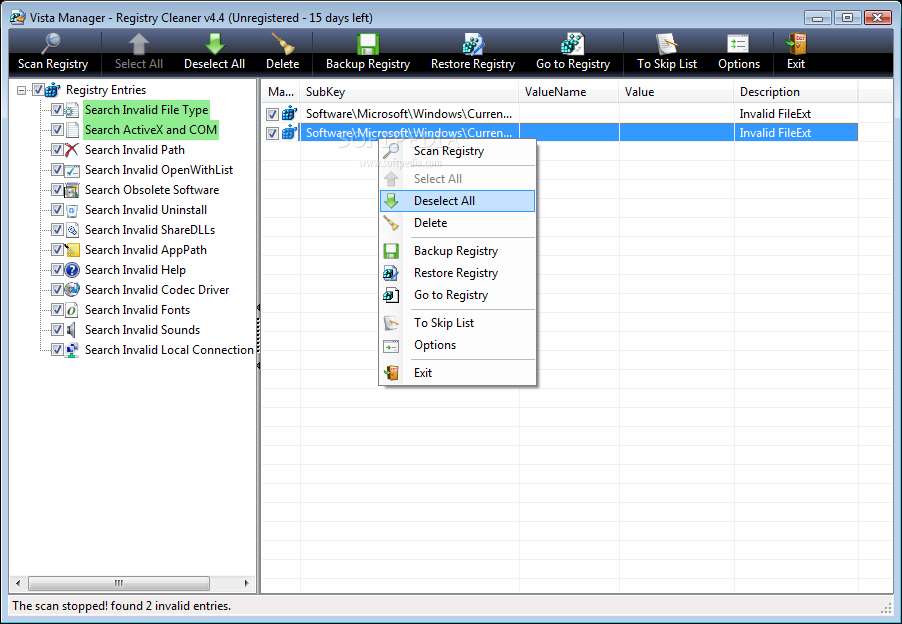Sort by the ValueName column header
Image resolution: width=902 pixels, height=624 pixels.
(568, 92)
